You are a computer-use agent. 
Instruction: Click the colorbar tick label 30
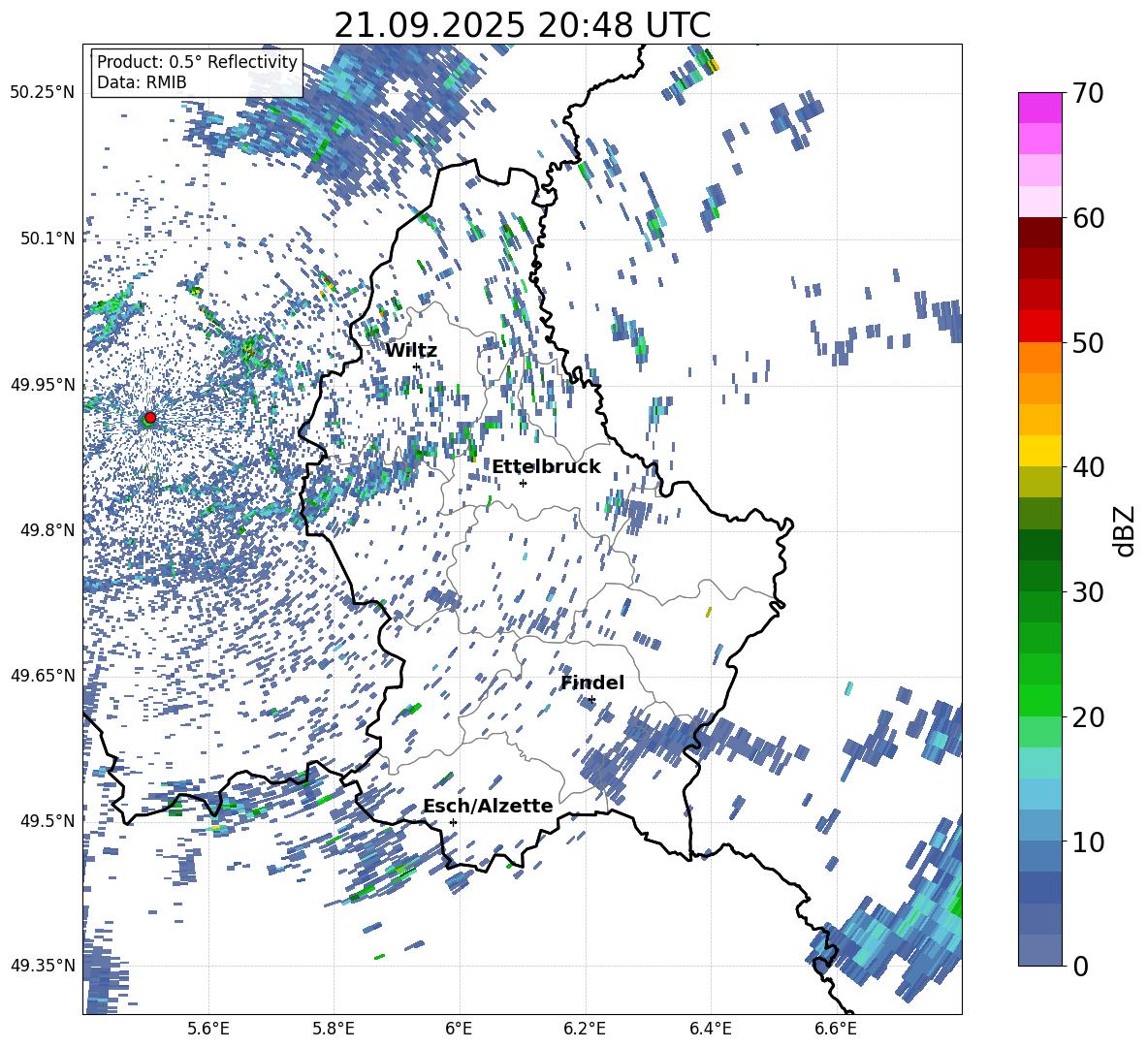pyautogui.click(x=1088, y=592)
